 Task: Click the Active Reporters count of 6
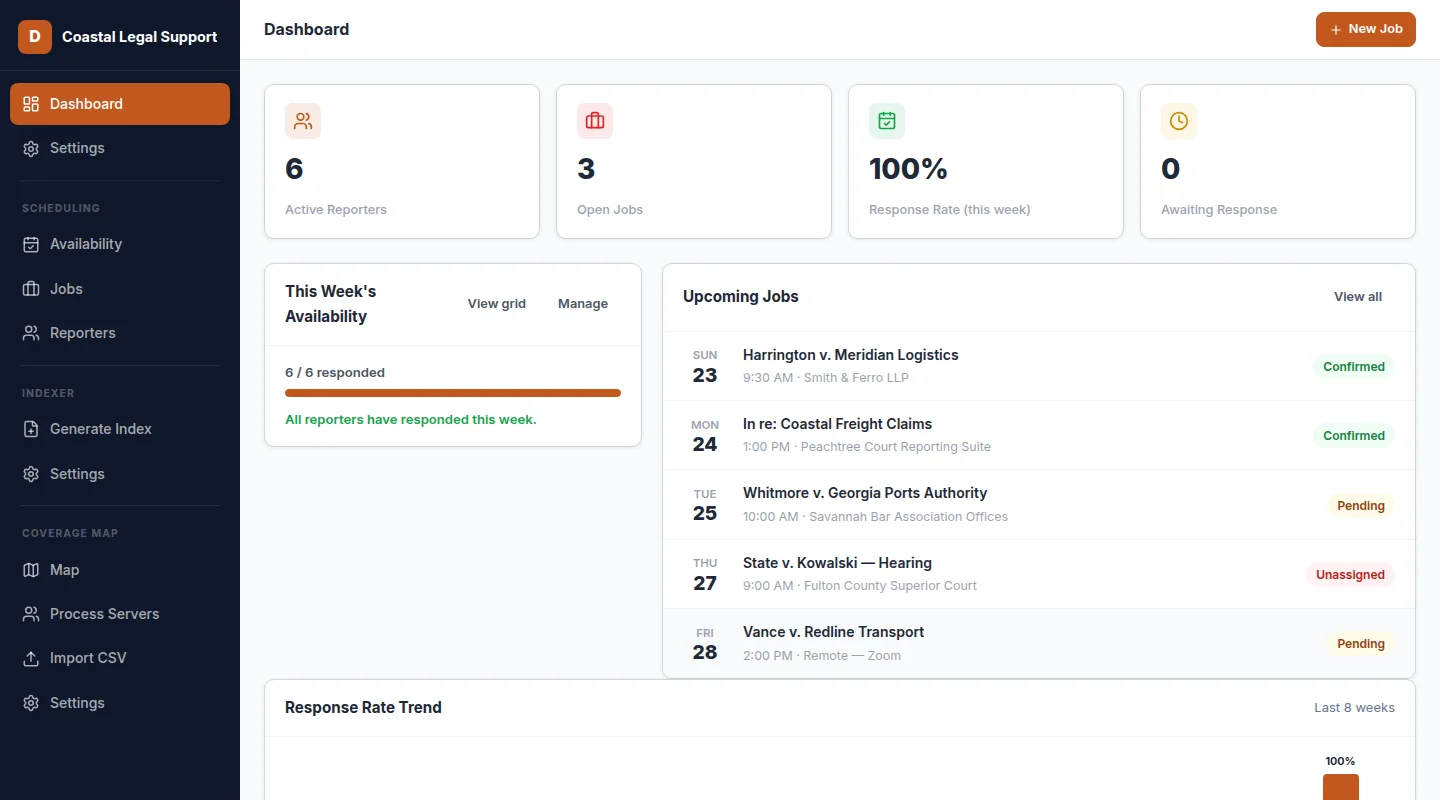point(294,169)
